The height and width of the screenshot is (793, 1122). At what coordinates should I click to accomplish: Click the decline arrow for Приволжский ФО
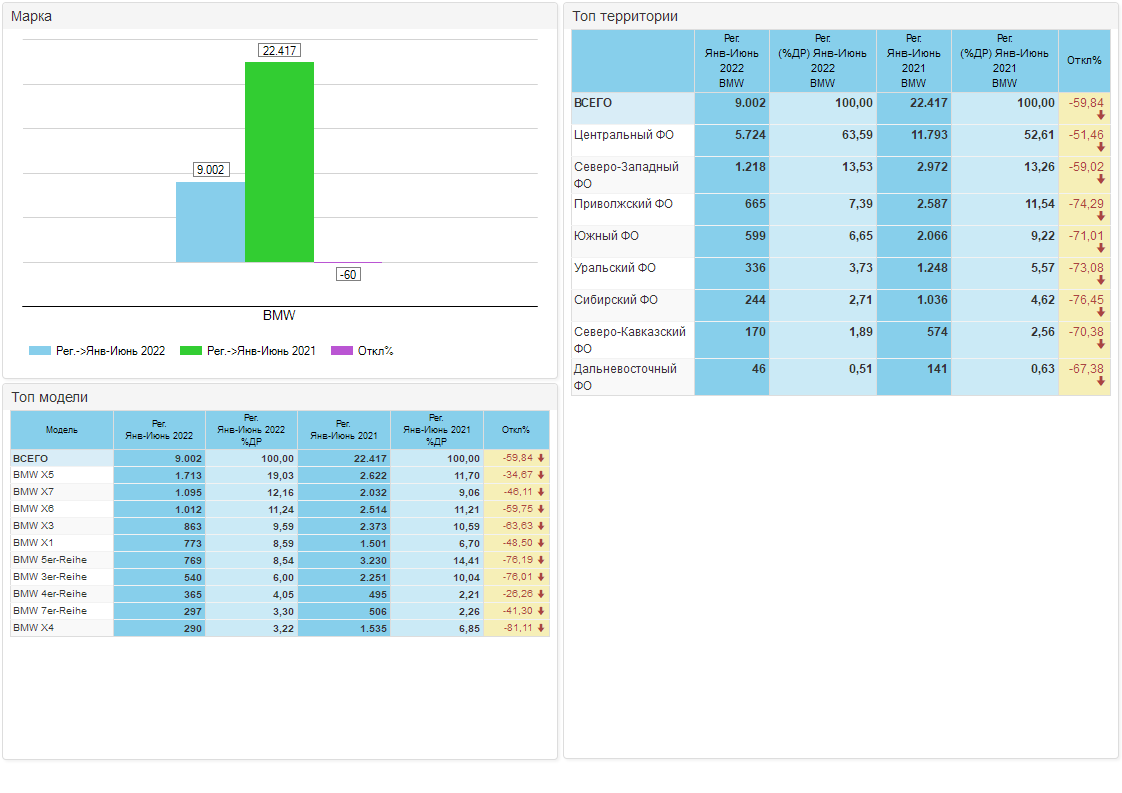1100,217
